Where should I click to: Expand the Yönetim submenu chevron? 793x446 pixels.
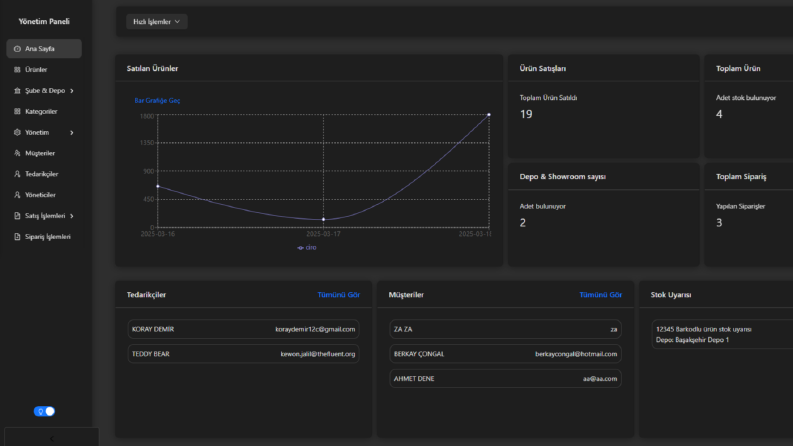(x=72, y=132)
